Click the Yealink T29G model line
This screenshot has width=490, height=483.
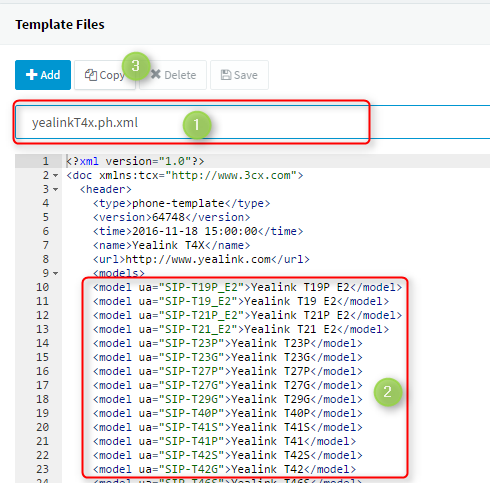[x=228, y=399]
